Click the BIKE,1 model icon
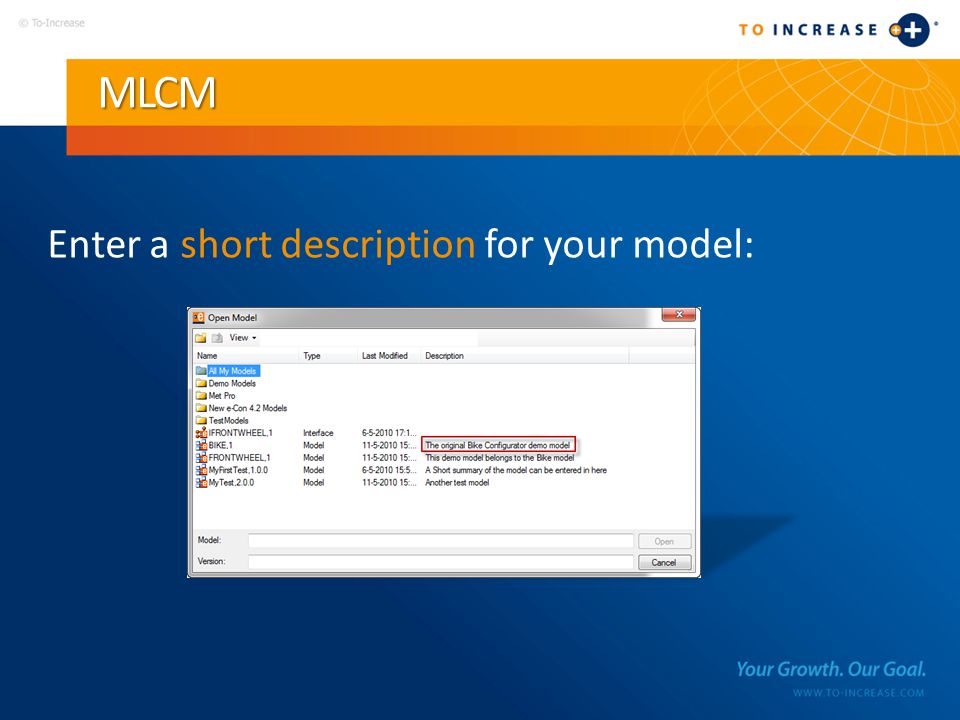 [x=201, y=445]
